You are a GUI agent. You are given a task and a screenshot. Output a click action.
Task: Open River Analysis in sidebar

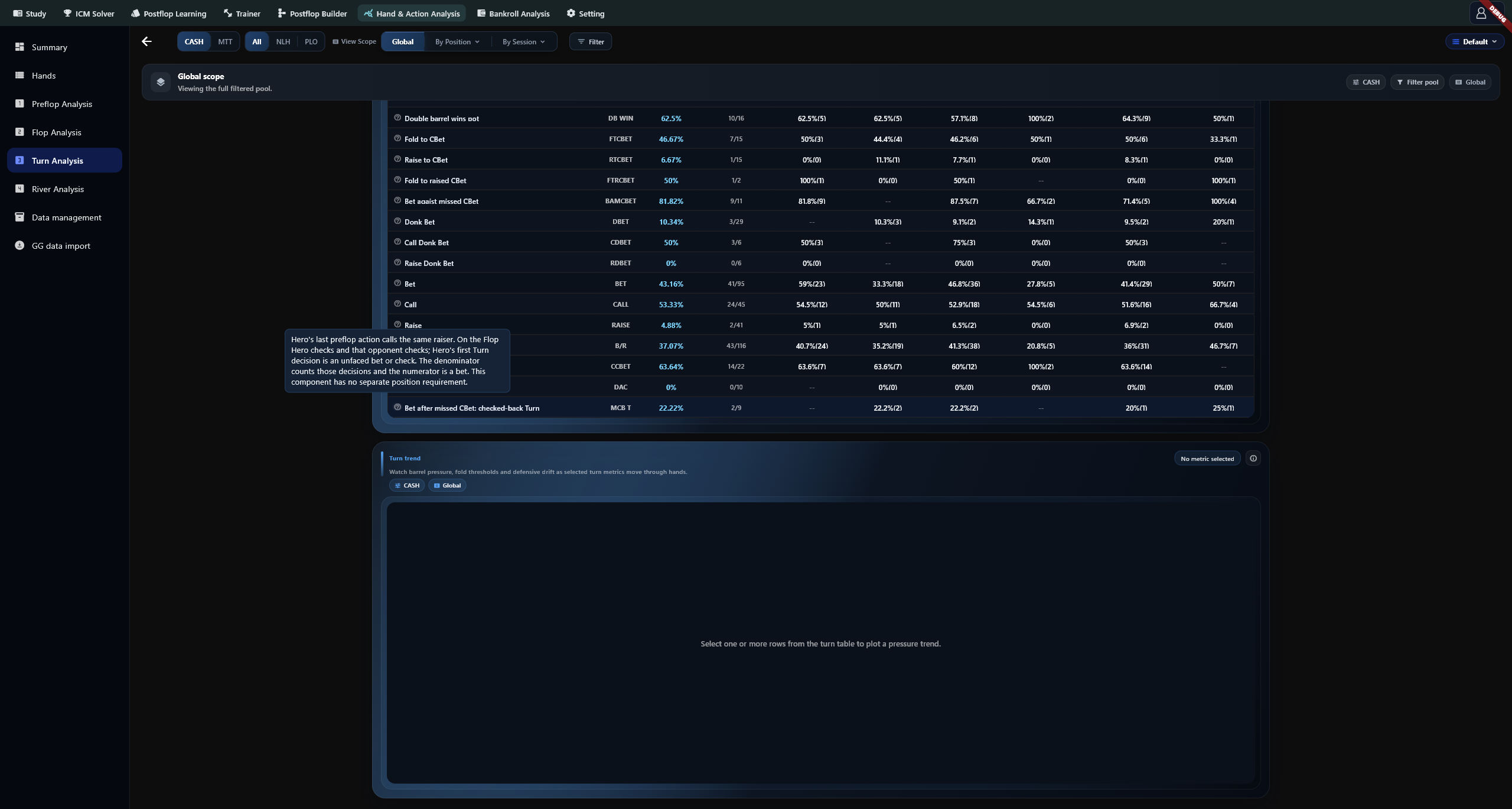pos(65,189)
